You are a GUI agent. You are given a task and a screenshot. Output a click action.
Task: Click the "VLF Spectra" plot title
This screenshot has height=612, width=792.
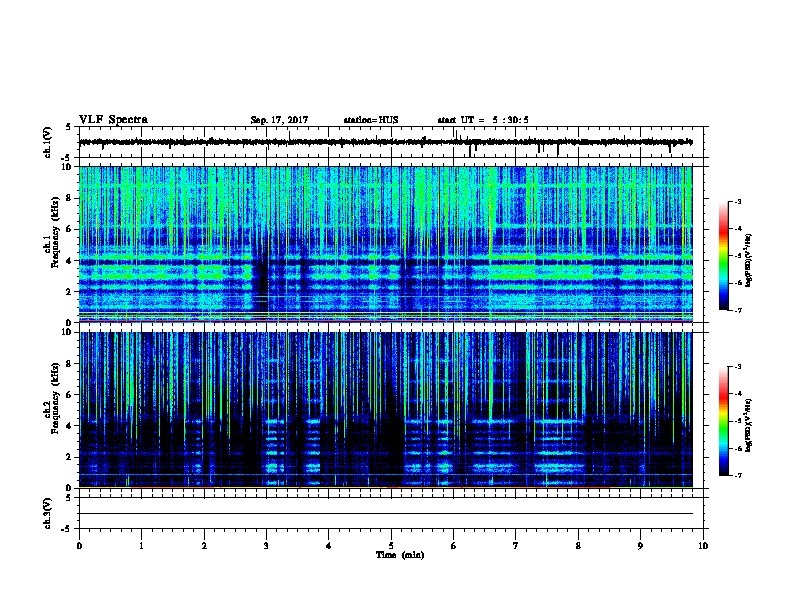coord(113,120)
